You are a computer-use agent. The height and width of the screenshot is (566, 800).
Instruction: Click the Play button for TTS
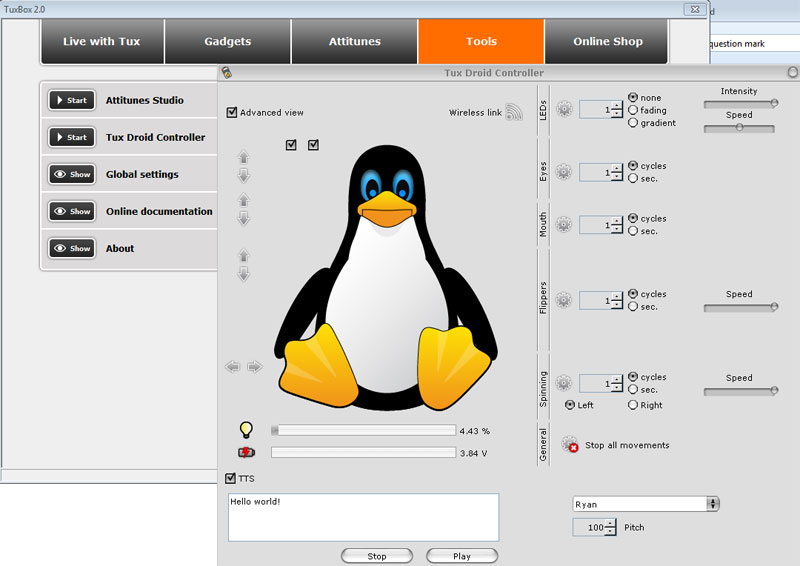(x=462, y=556)
